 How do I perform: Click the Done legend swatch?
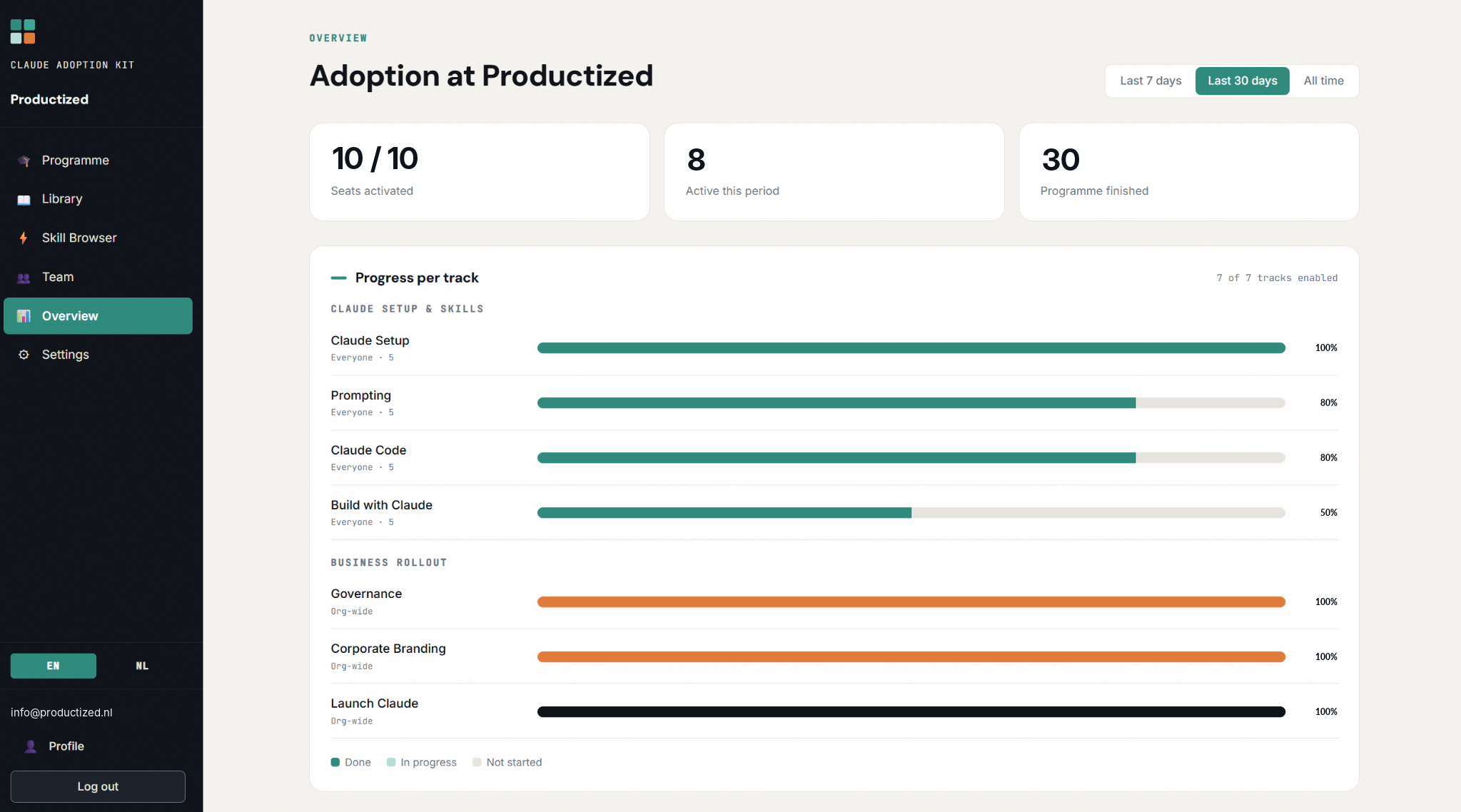(335, 762)
